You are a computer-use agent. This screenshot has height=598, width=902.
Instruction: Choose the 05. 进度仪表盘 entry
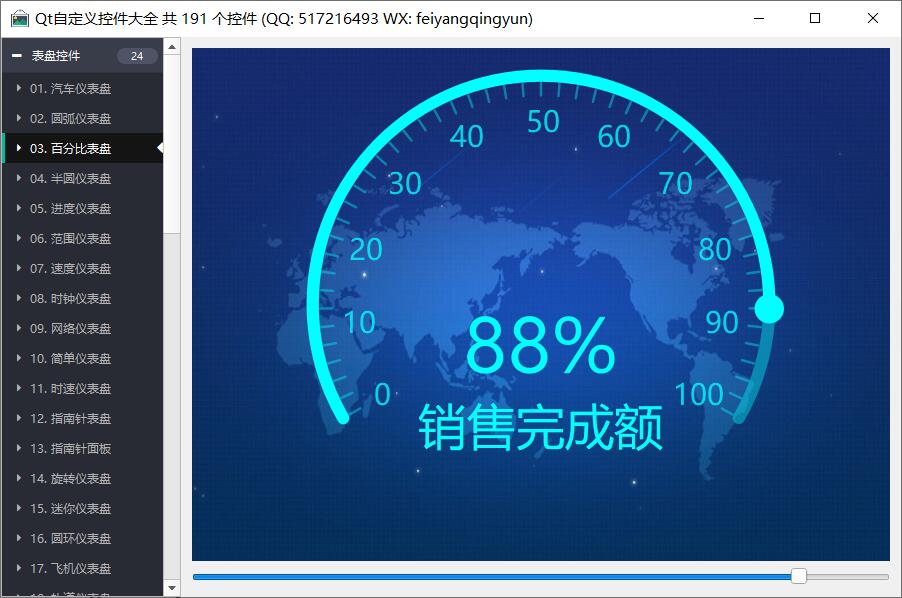click(x=70, y=209)
